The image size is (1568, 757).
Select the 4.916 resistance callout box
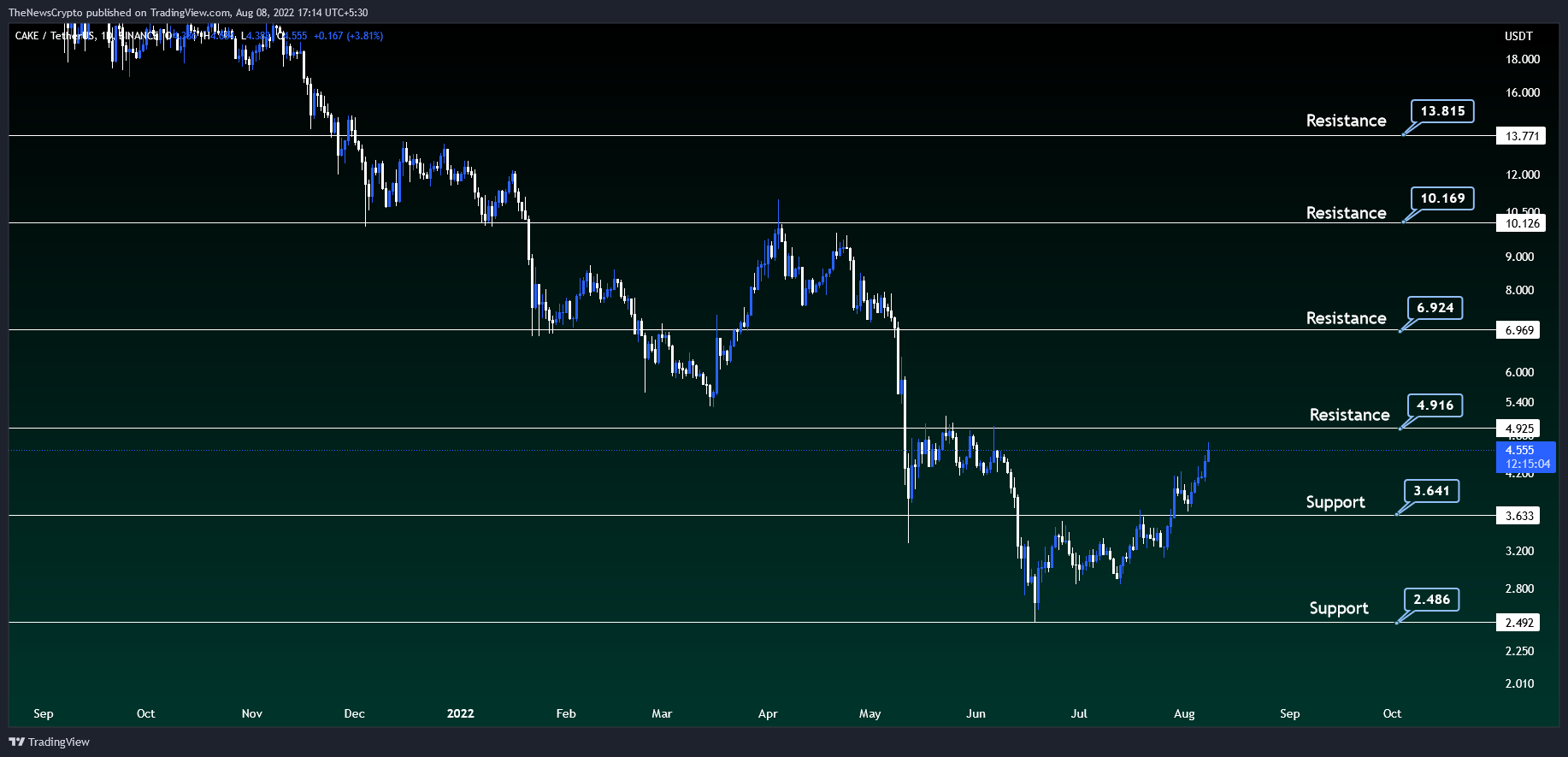point(1435,405)
